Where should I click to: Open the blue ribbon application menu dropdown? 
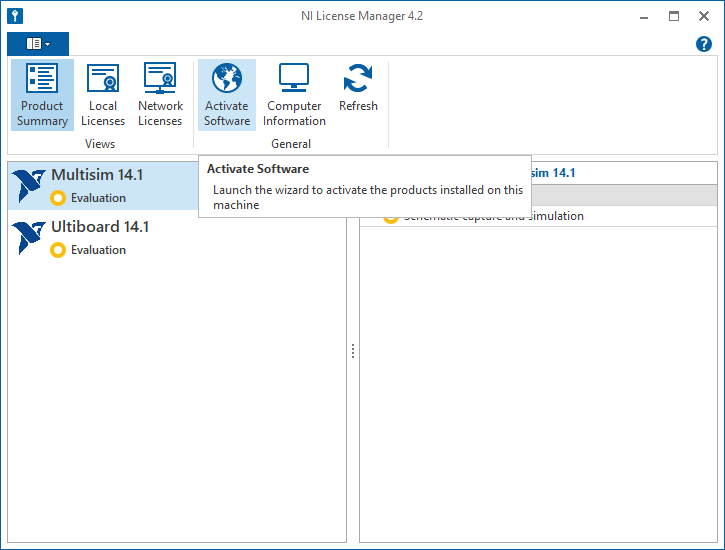click(x=38, y=44)
